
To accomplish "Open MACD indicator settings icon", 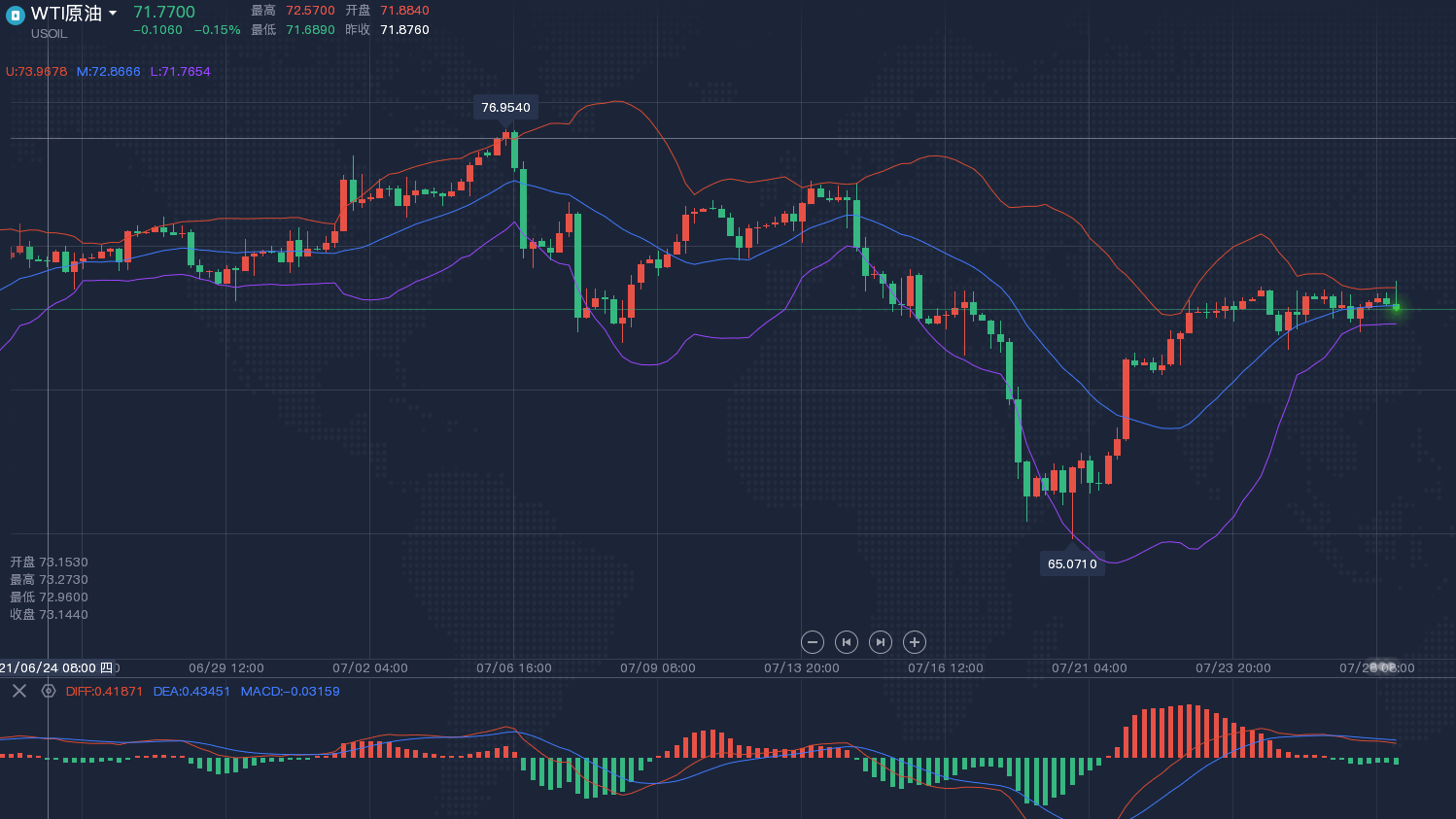I will point(49,691).
